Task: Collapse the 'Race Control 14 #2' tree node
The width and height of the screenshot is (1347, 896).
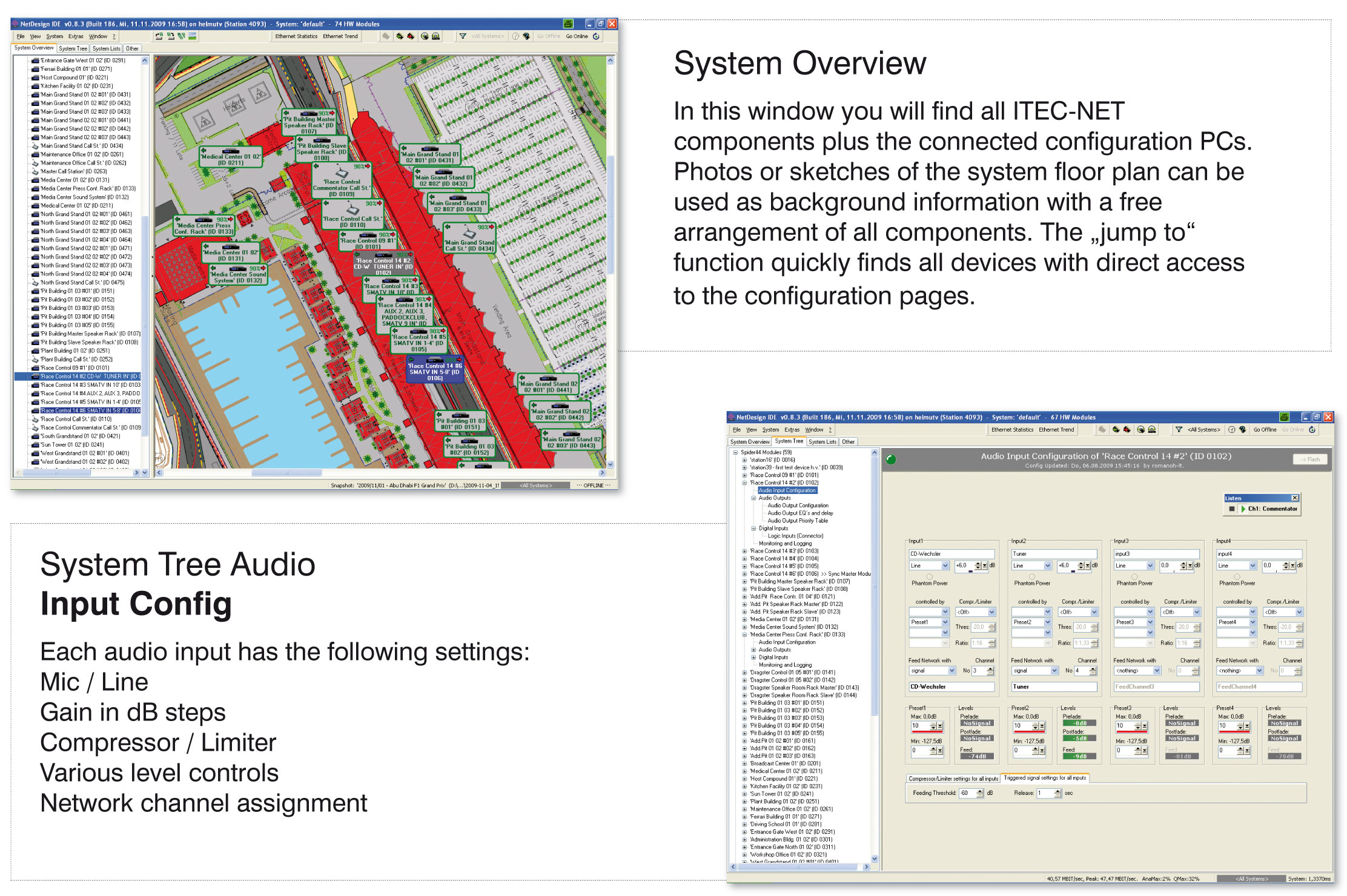Action: tap(745, 483)
